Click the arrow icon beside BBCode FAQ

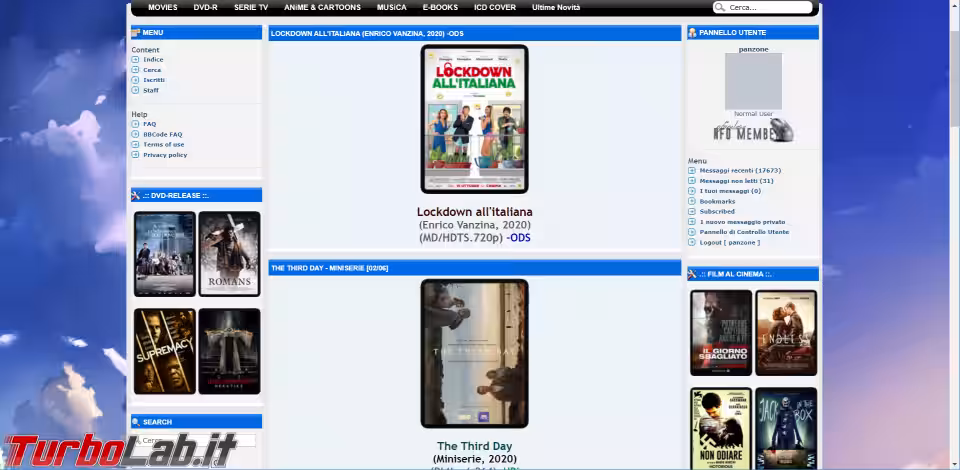pos(135,134)
